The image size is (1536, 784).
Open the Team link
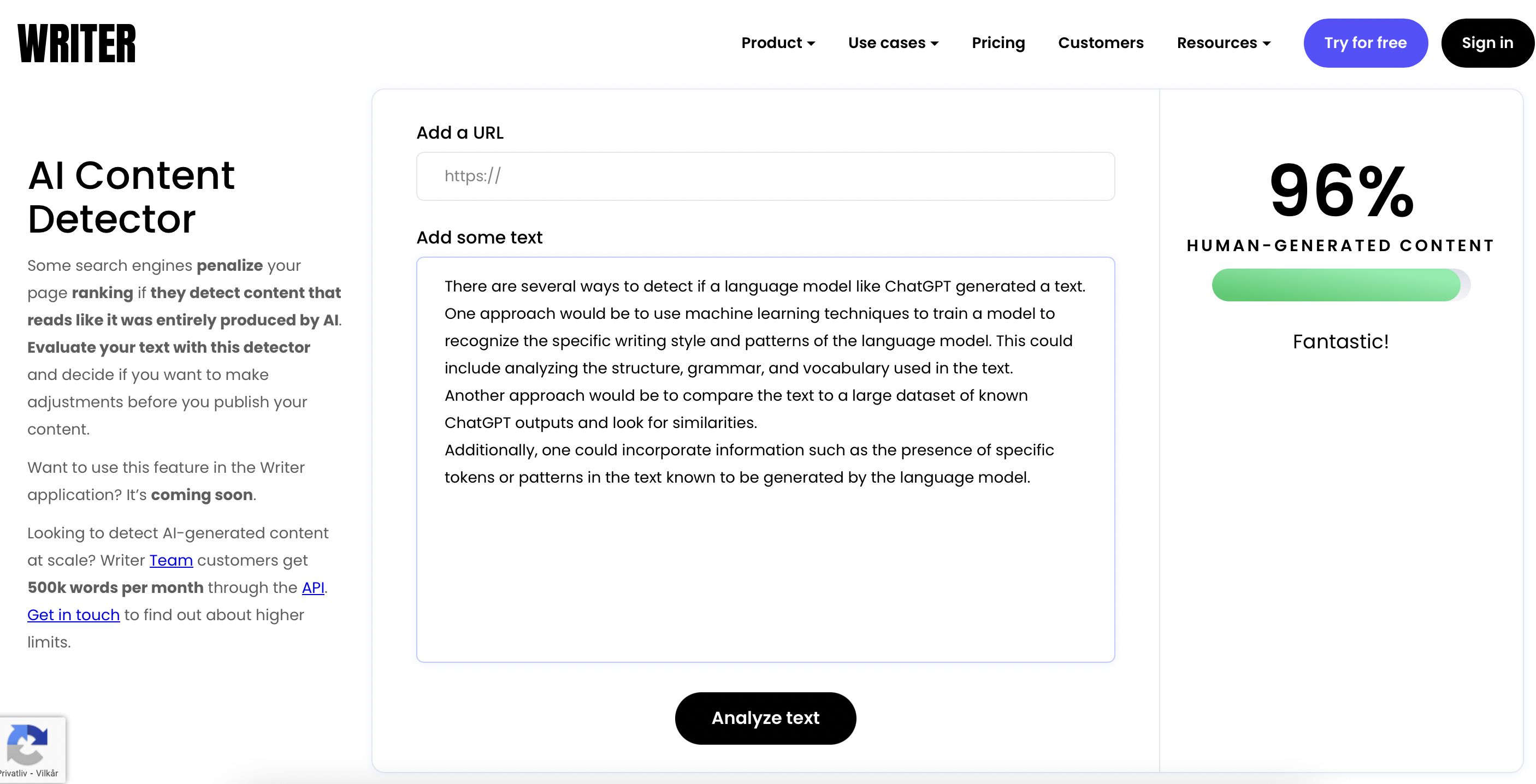[x=171, y=560]
